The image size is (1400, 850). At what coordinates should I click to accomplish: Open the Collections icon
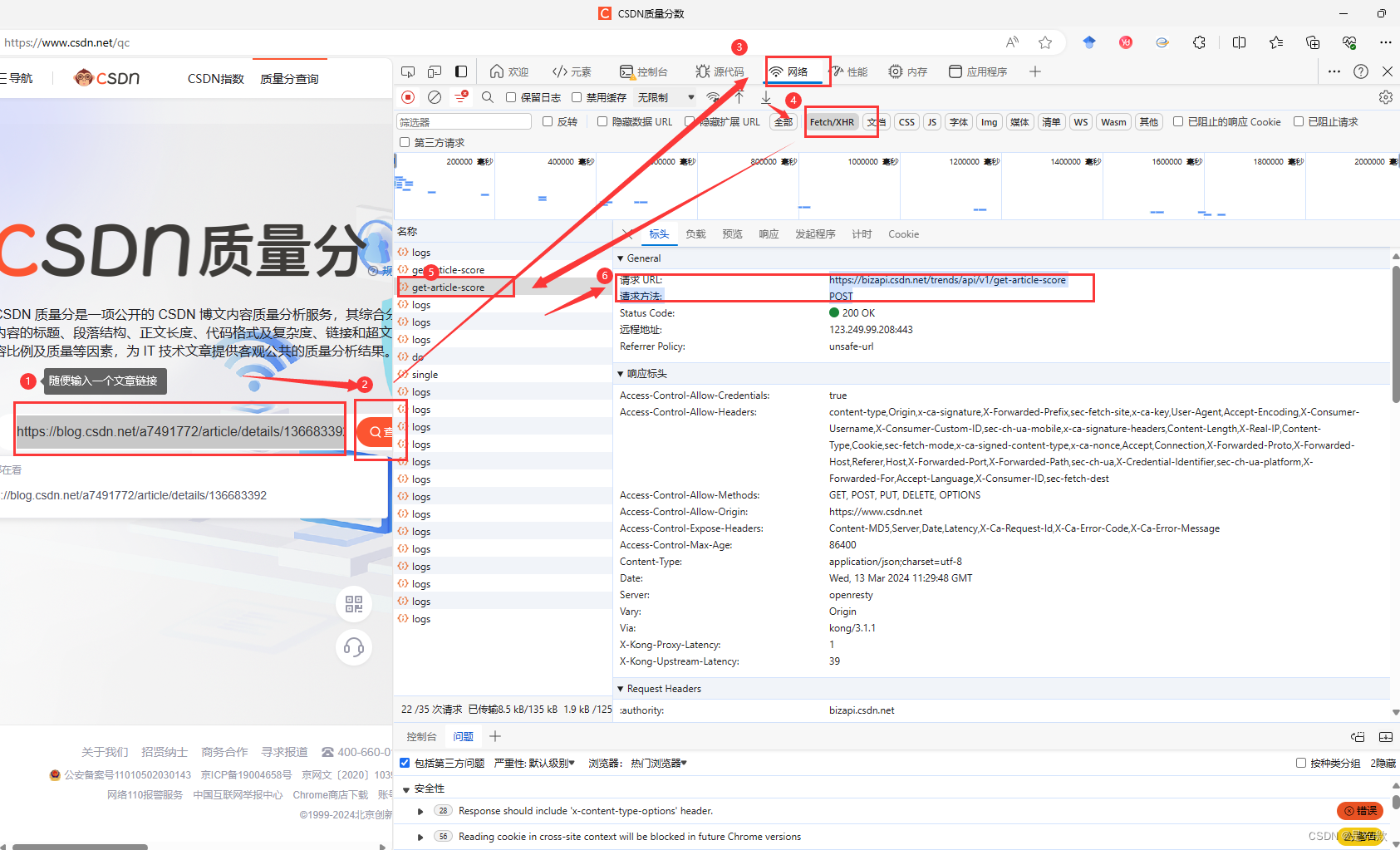pyautogui.click(x=1313, y=42)
